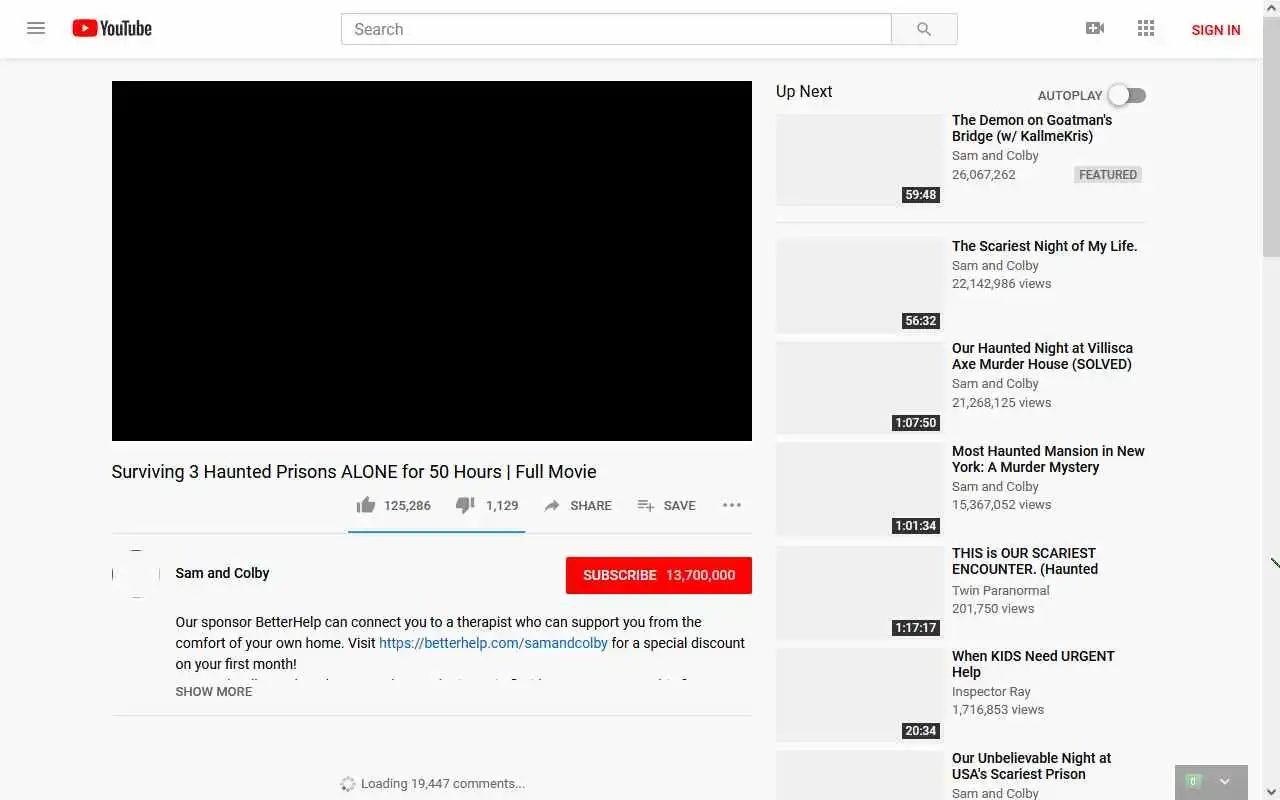Click the 1:07:50 duration badge

coord(916,423)
